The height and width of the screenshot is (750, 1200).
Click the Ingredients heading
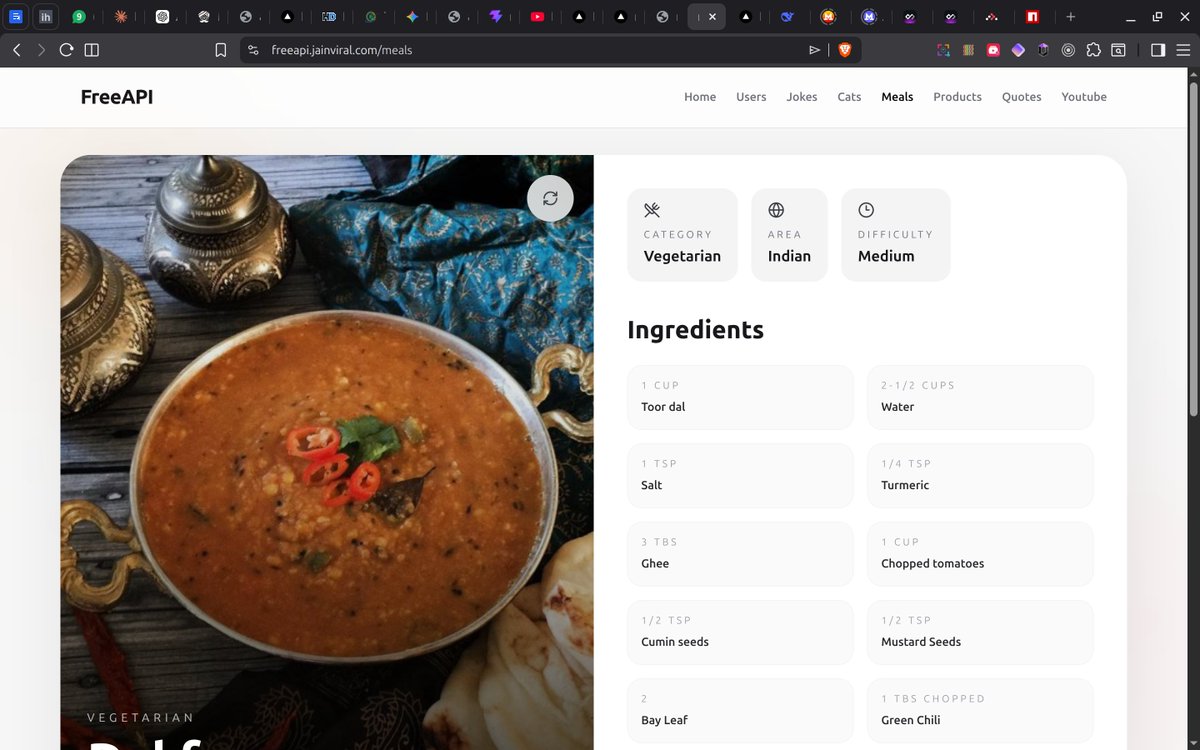[x=695, y=329]
